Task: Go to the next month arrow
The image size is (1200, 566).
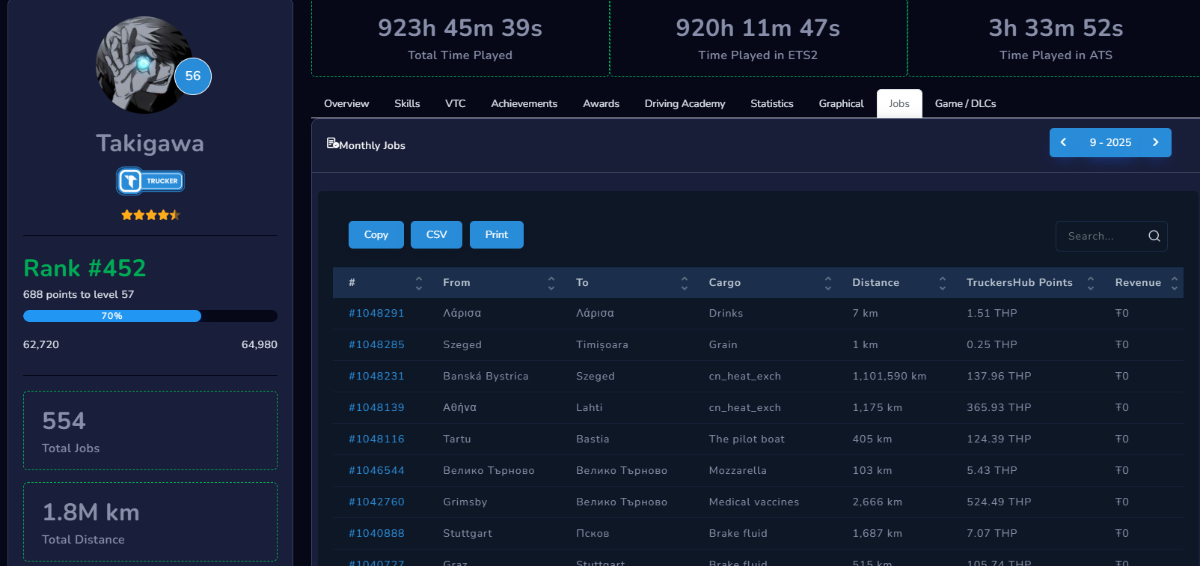Action: click(1155, 143)
